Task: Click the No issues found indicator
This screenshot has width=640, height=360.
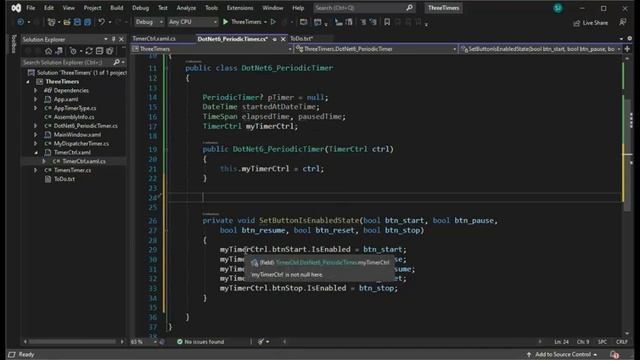Action: tap(200, 342)
